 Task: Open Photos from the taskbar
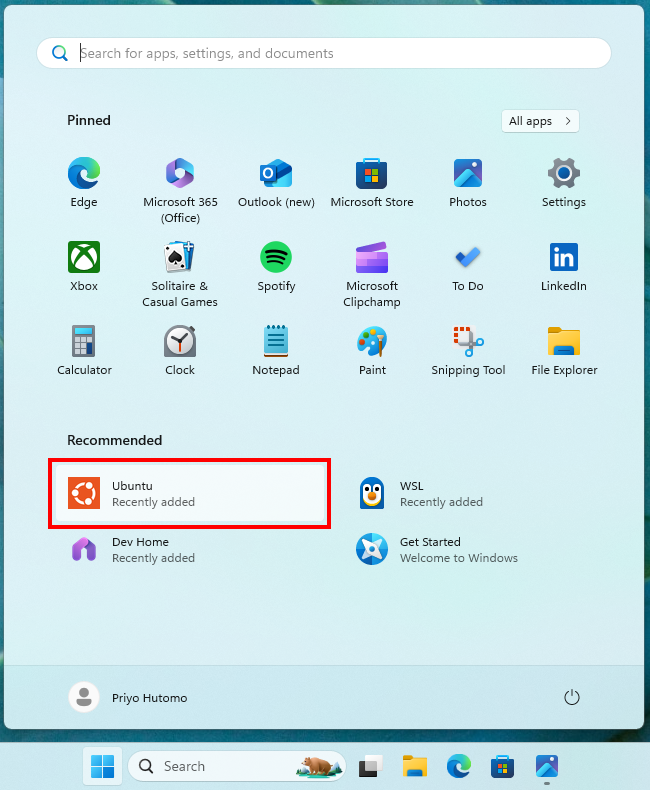pos(547,766)
